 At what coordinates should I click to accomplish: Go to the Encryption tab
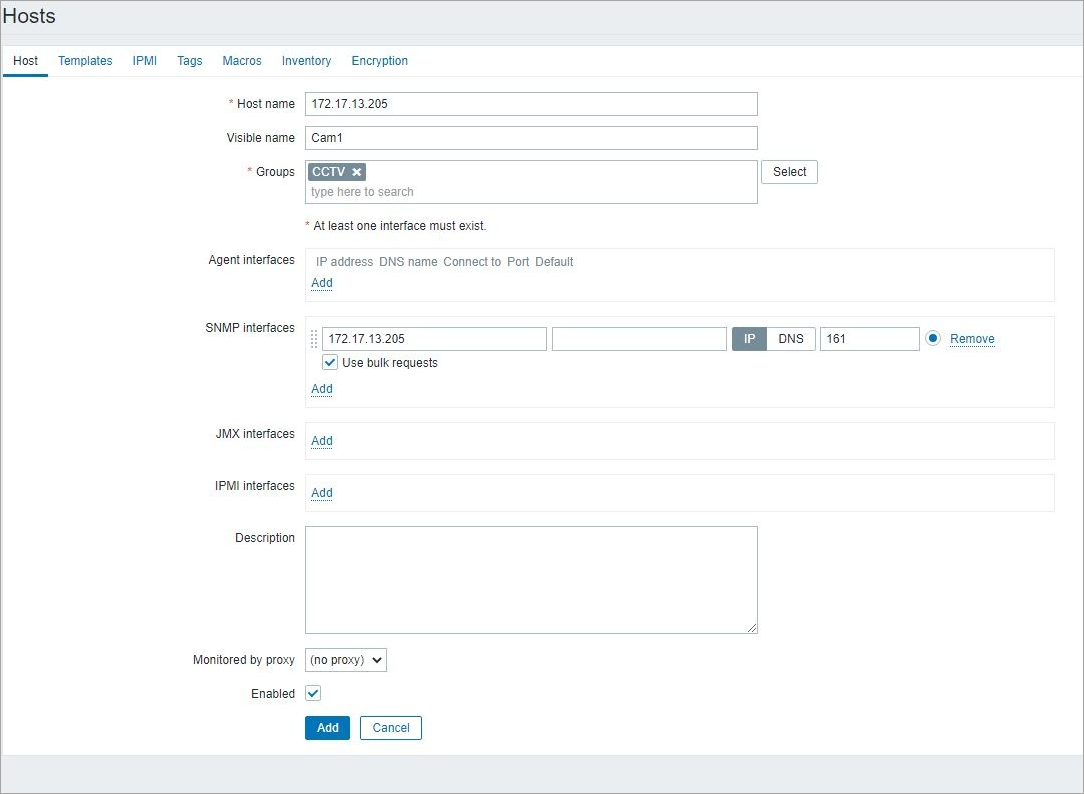[x=380, y=61]
